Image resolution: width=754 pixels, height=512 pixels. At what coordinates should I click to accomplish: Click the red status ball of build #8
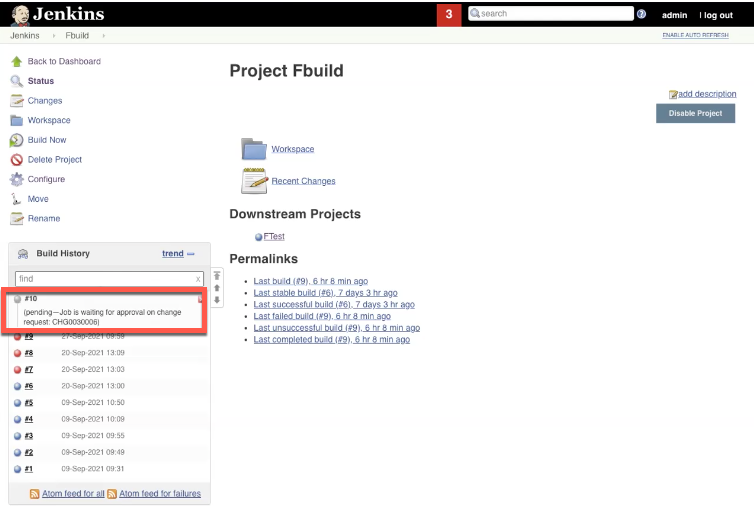(18, 353)
